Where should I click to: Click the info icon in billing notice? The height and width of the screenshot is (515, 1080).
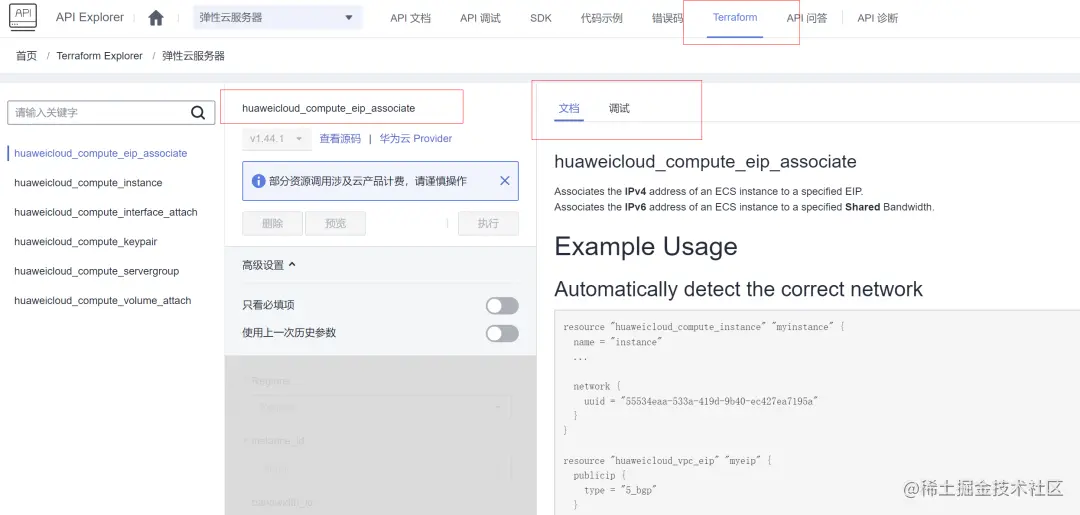pos(258,181)
